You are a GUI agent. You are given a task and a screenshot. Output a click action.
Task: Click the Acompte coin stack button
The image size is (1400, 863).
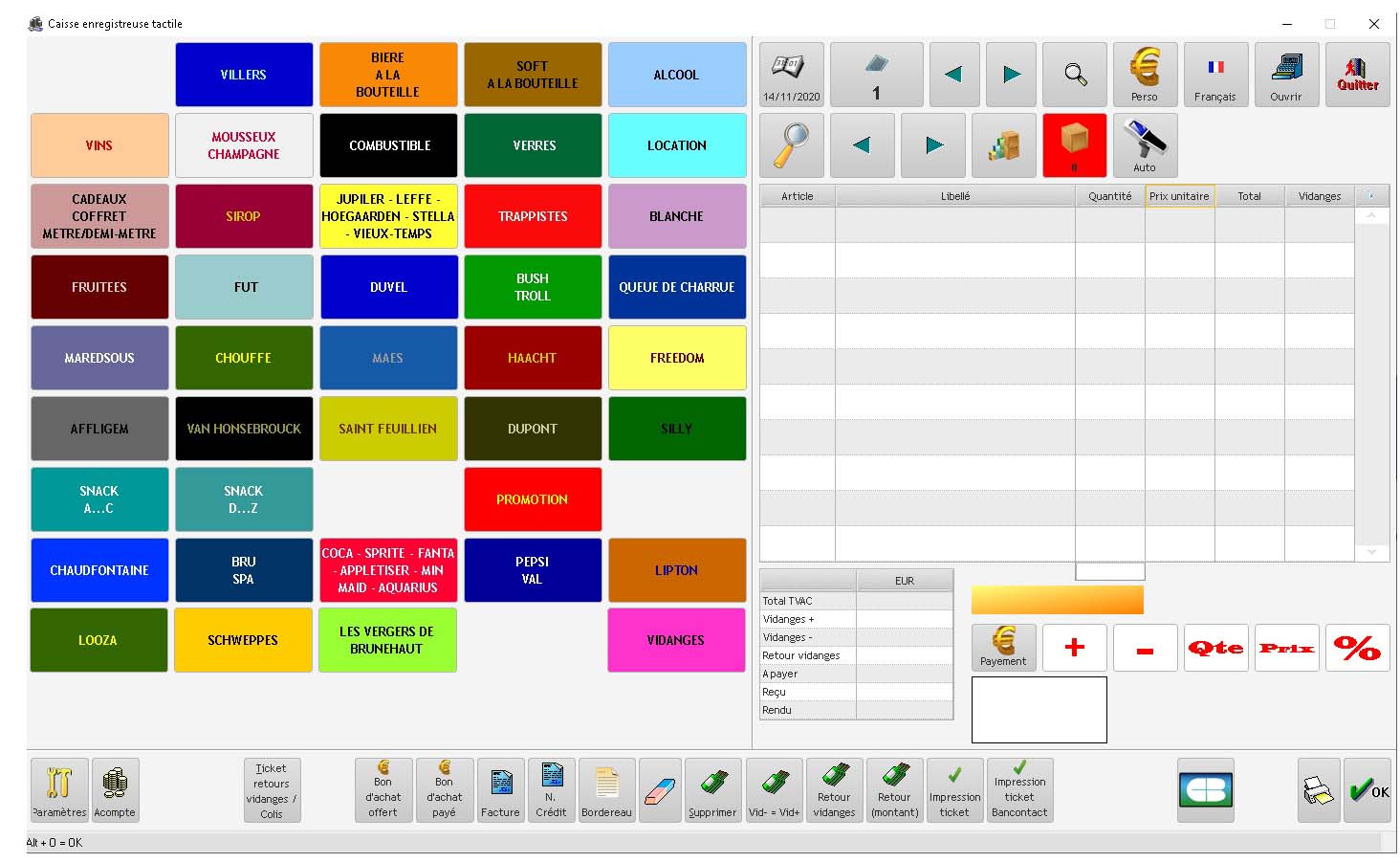[x=115, y=790]
